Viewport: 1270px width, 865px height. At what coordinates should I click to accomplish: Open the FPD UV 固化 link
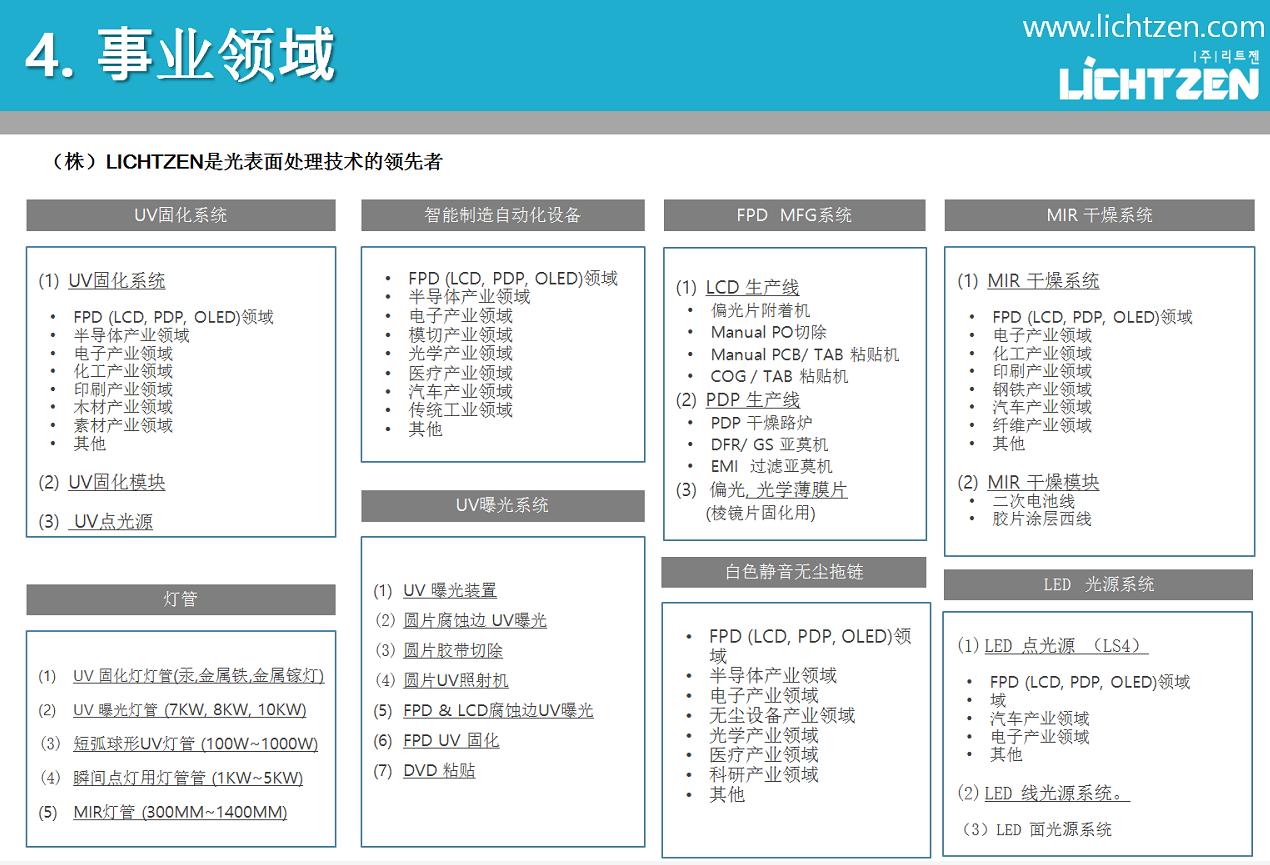click(451, 741)
